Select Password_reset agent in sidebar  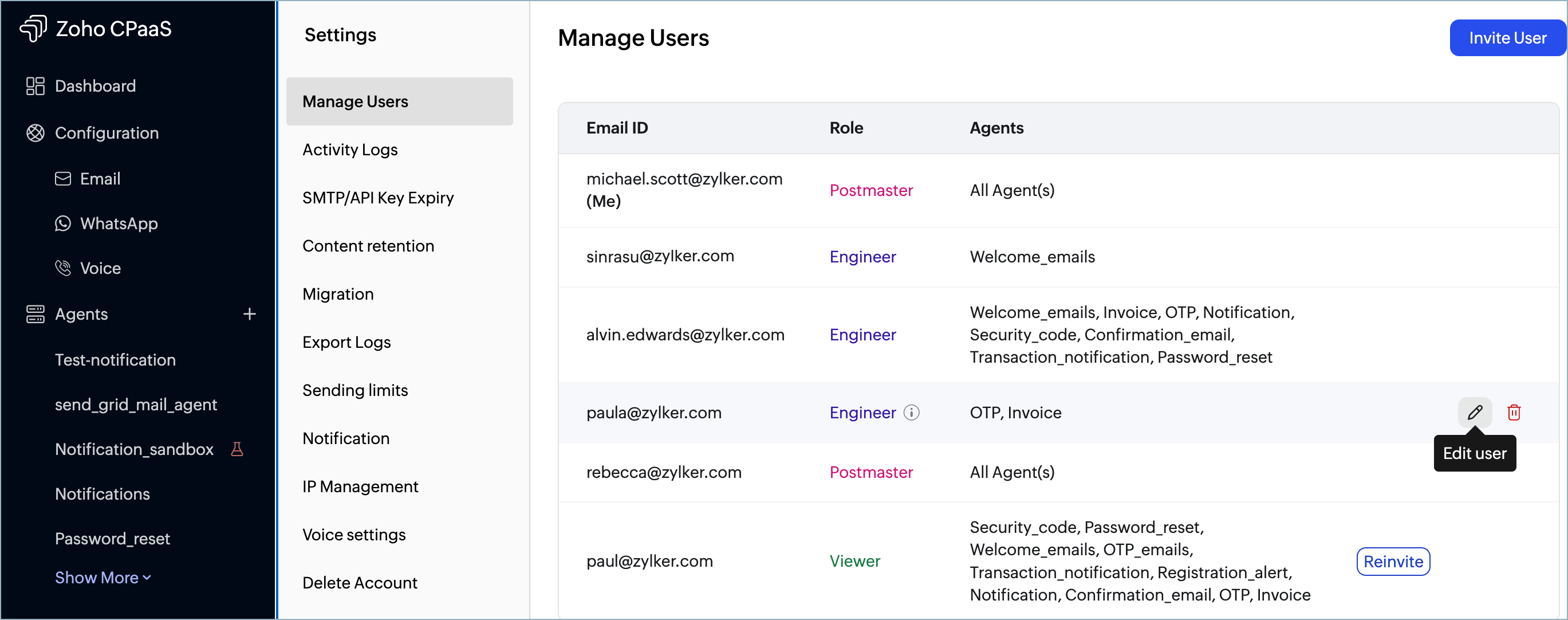click(112, 539)
